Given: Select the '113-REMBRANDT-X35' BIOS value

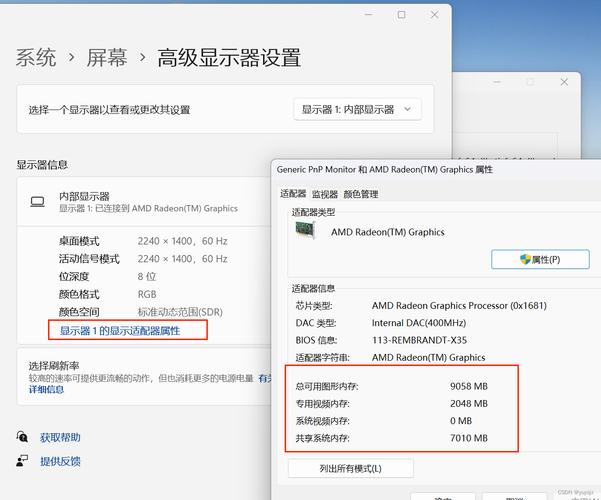Looking at the screenshot, I should tap(419, 340).
